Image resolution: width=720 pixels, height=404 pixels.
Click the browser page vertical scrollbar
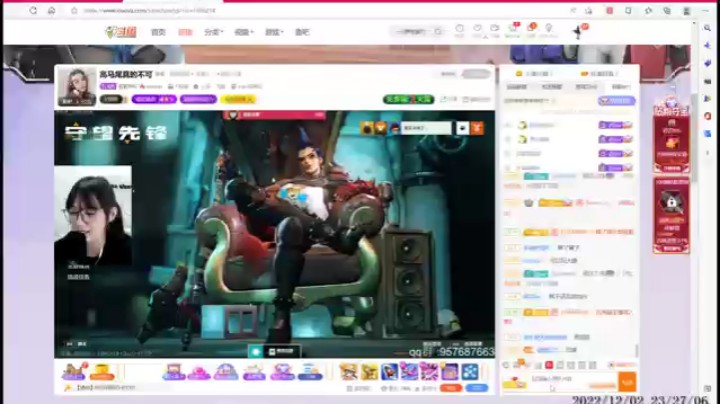click(694, 138)
